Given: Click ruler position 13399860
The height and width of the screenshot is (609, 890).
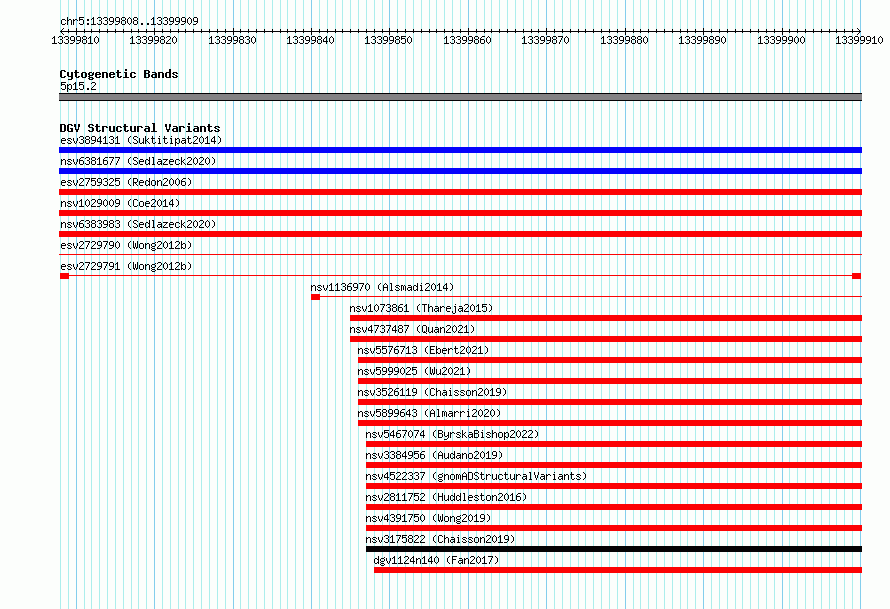Looking at the screenshot, I should 467,40.
